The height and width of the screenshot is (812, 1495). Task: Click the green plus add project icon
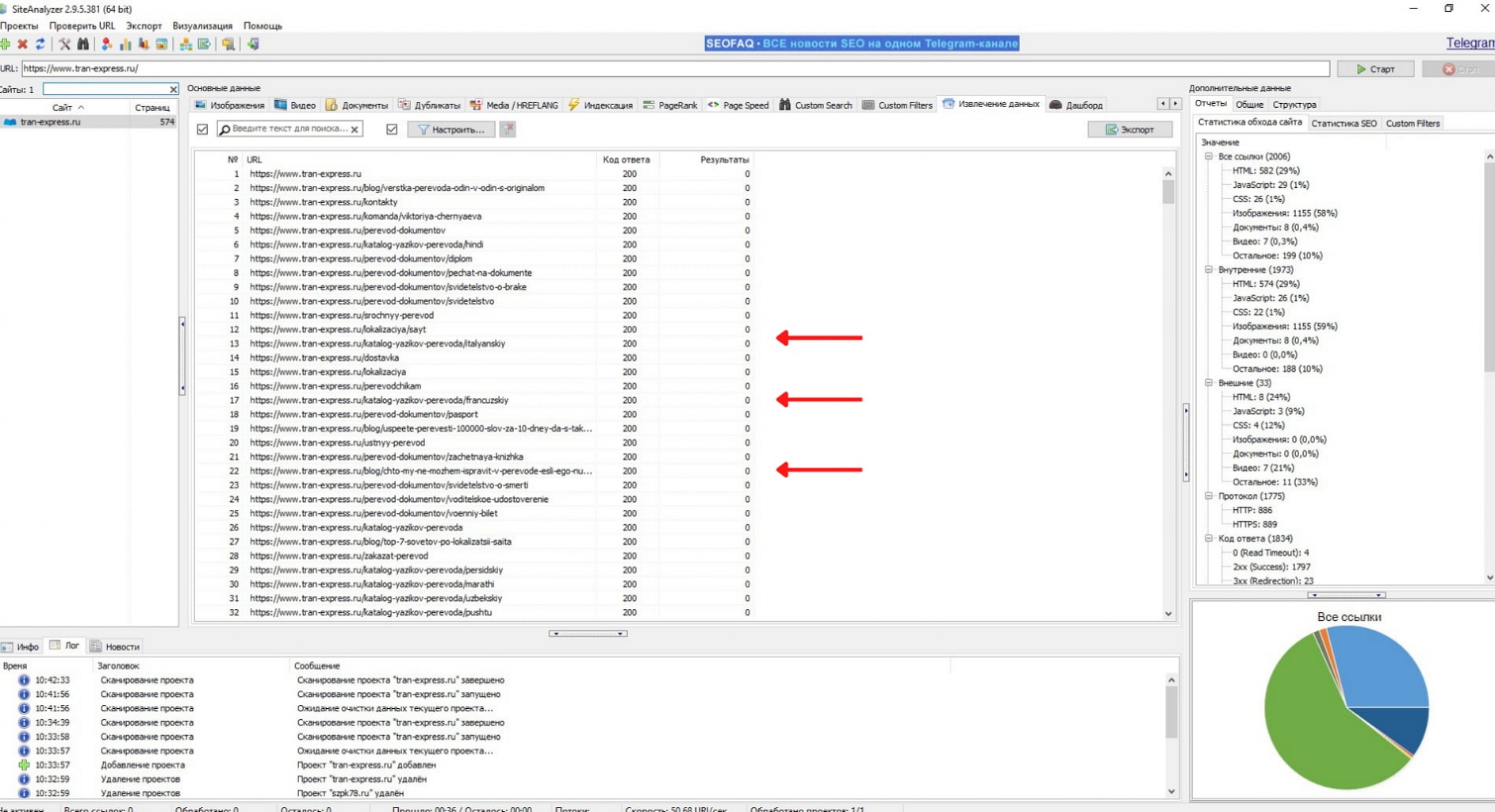pos(6,44)
